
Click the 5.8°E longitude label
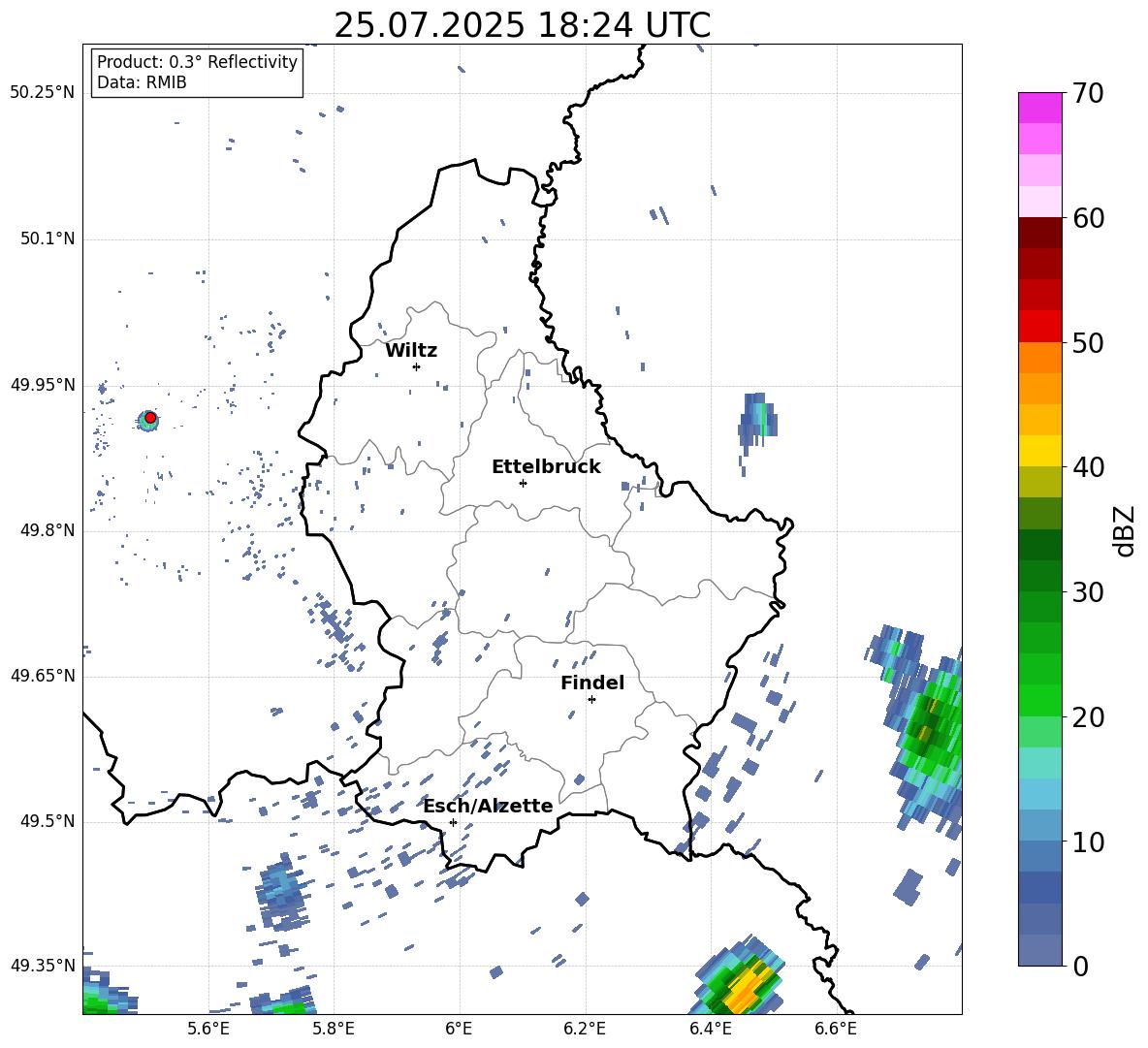tap(334, 1029)
